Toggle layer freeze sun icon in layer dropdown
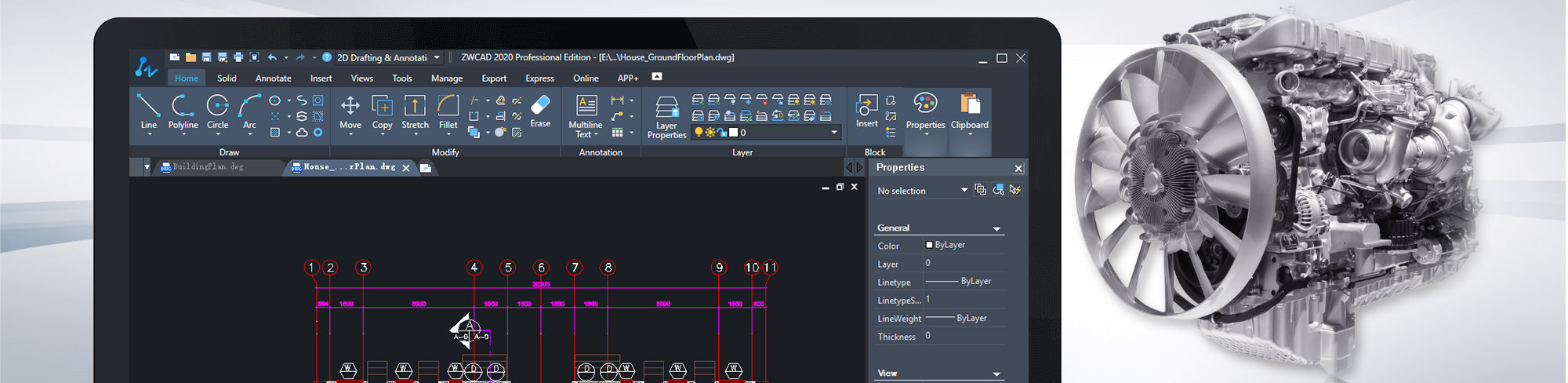The width and height of the screenshot is (1568, 383). click(x=710, y=132)
